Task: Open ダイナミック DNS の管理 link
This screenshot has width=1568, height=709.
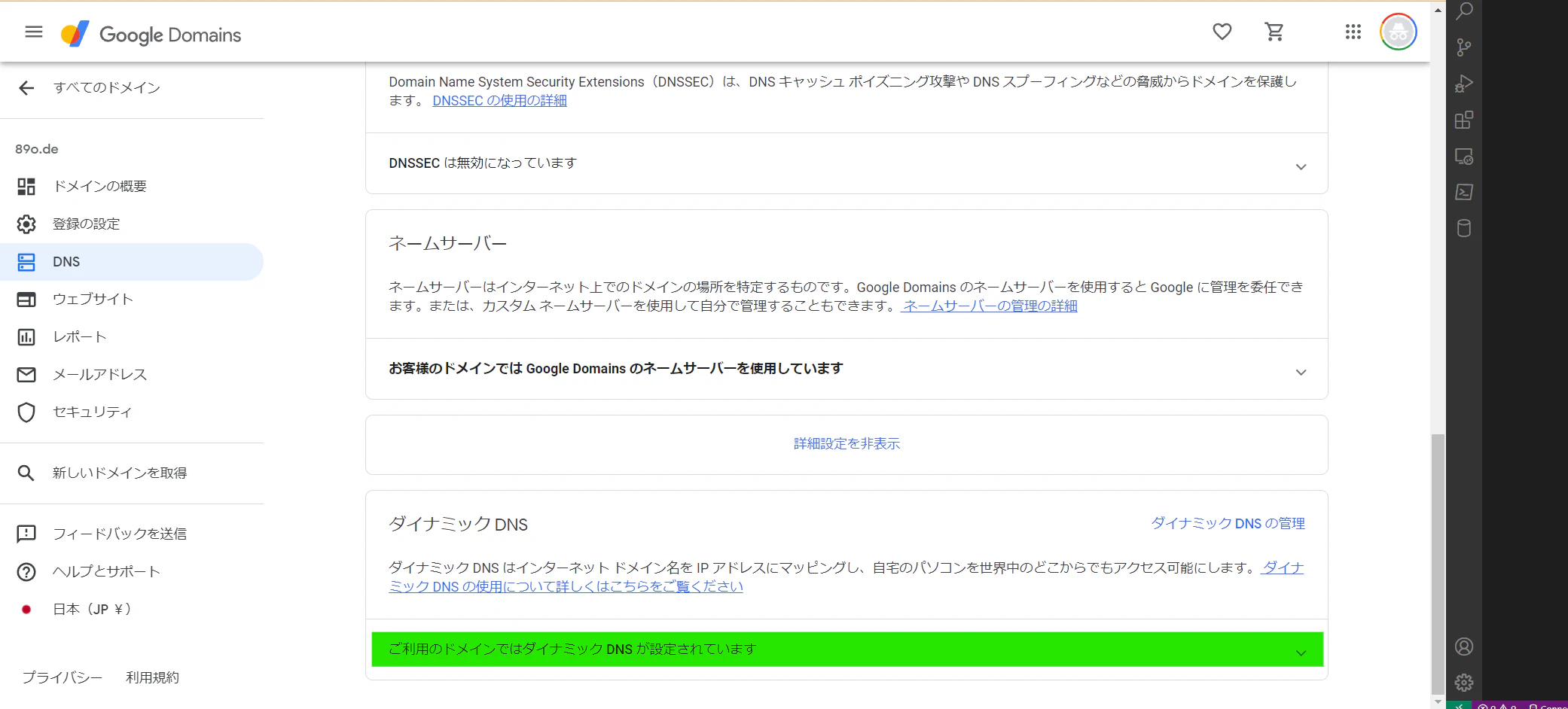Action: [1228, 524]
